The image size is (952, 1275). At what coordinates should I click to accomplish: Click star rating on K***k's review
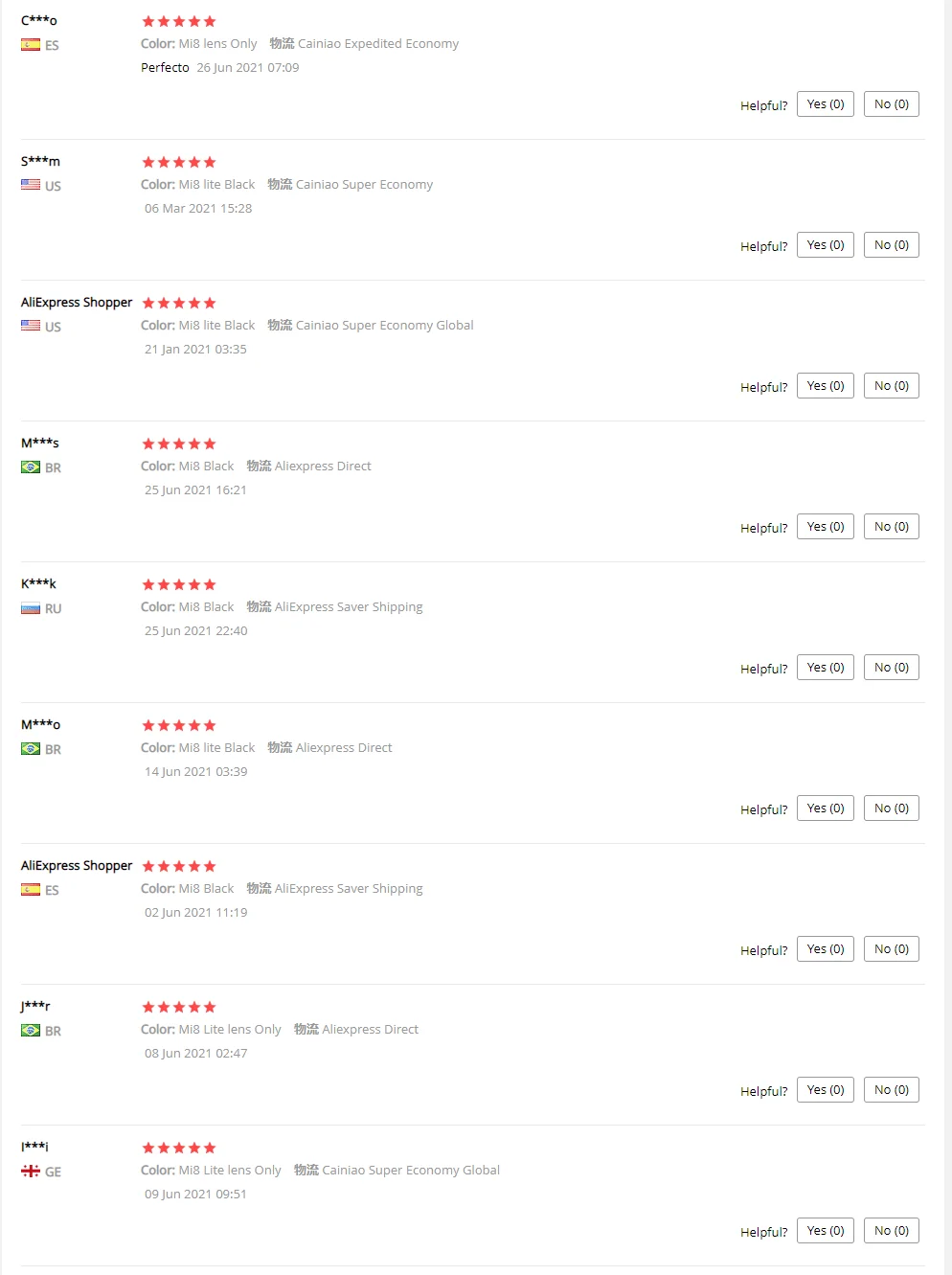(x=179, y=584)
